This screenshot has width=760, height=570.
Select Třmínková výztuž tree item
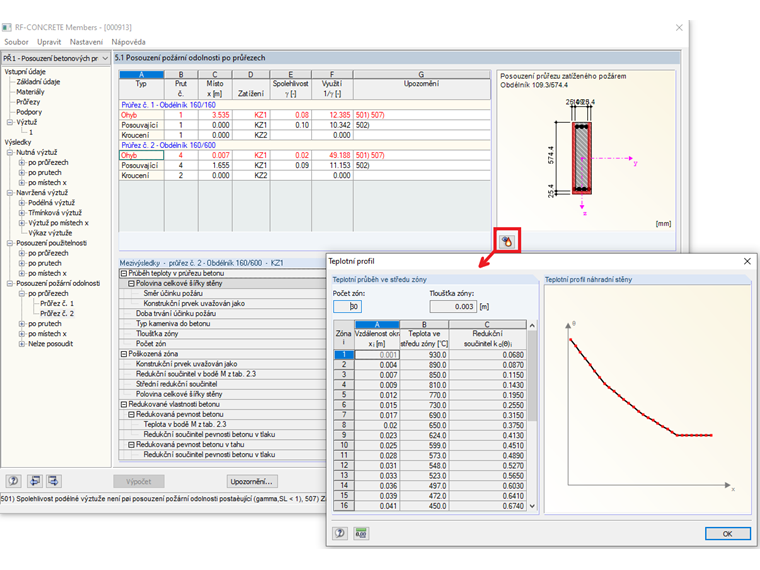click(55, 213)
